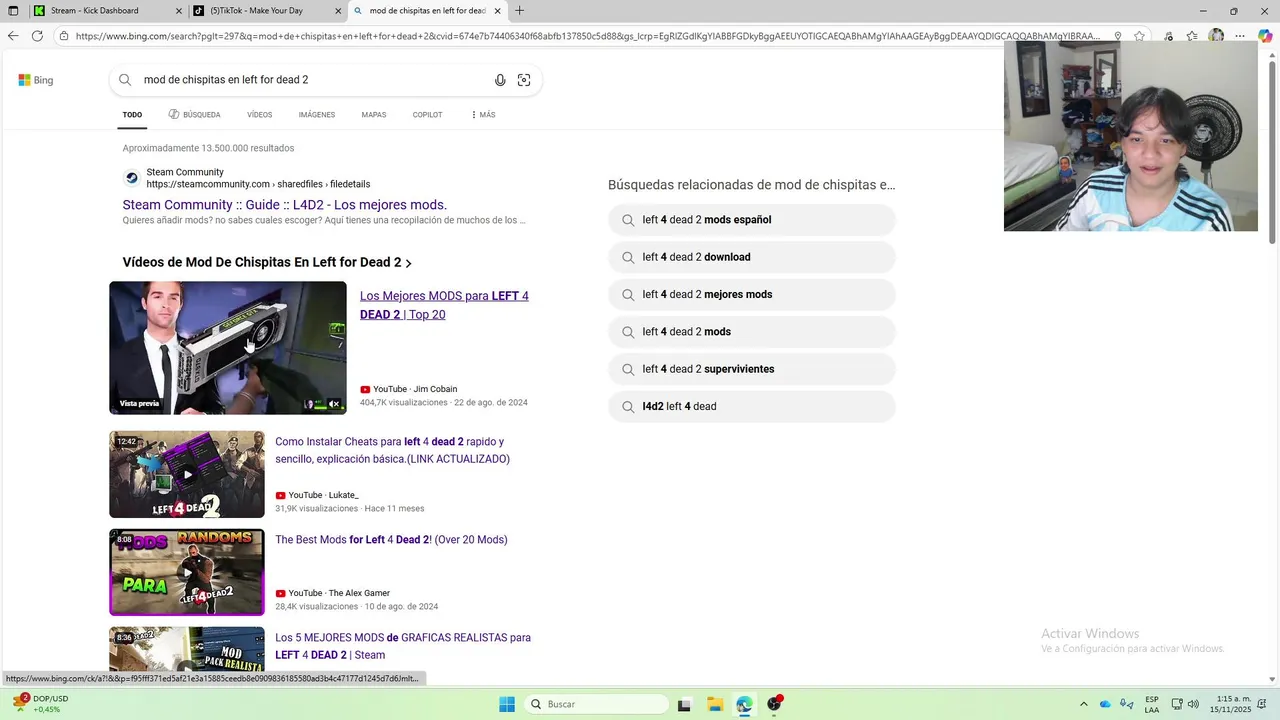Image resolution: width=1280 pixels, height=720 pixels.
Task: Click the browser address bar URL
Action: (x=588, y=36)
